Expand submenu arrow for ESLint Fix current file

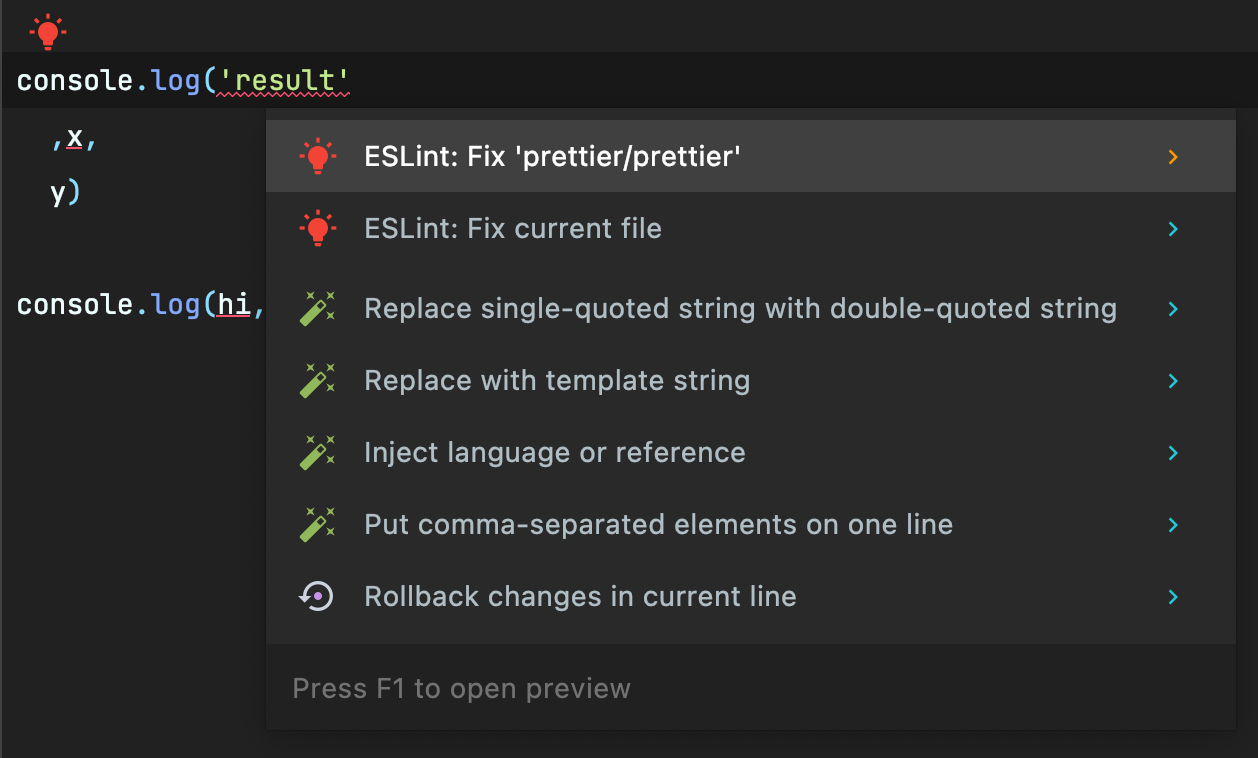tap(1173, 229)
